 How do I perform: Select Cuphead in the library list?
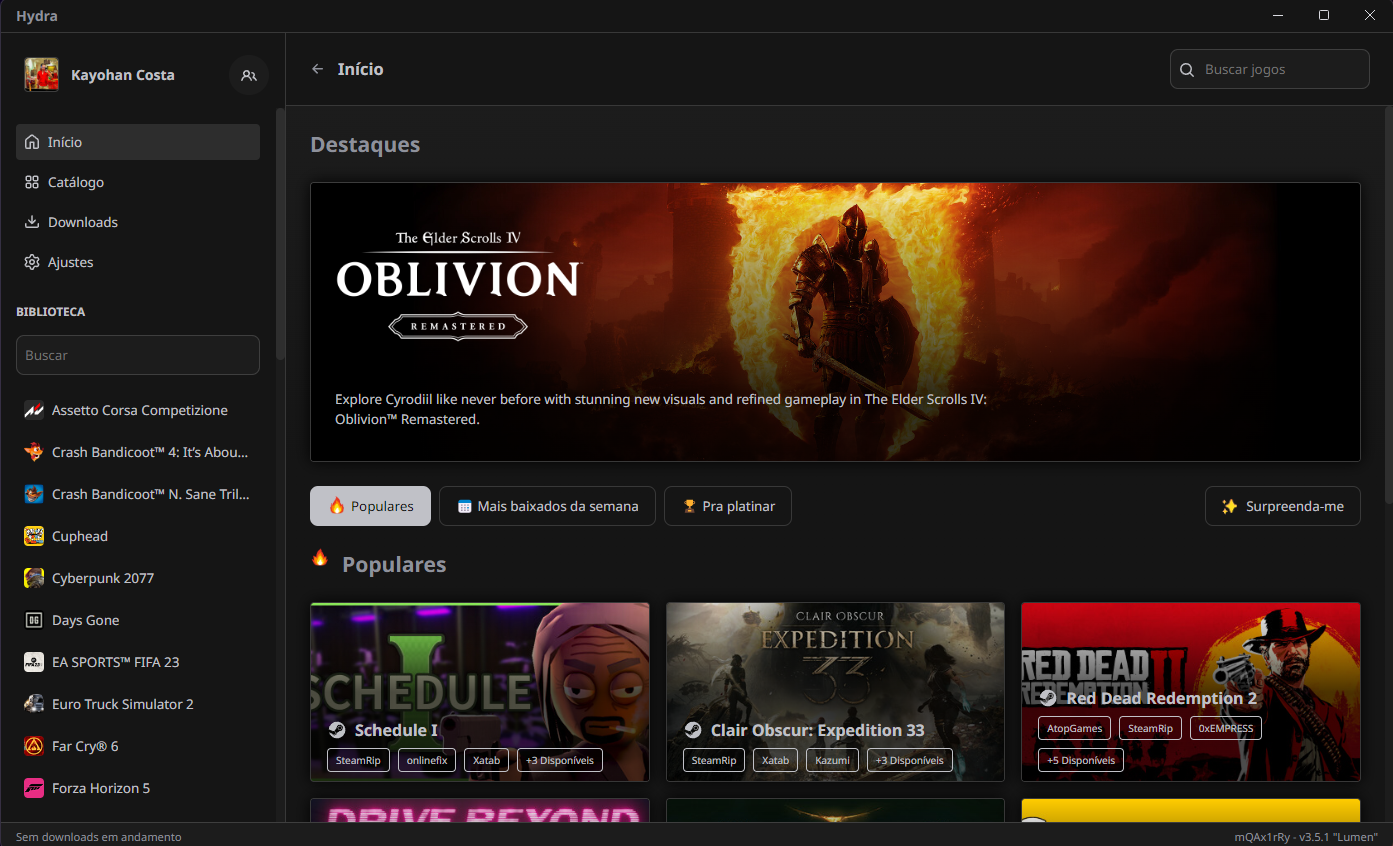(x=138, y=536)
